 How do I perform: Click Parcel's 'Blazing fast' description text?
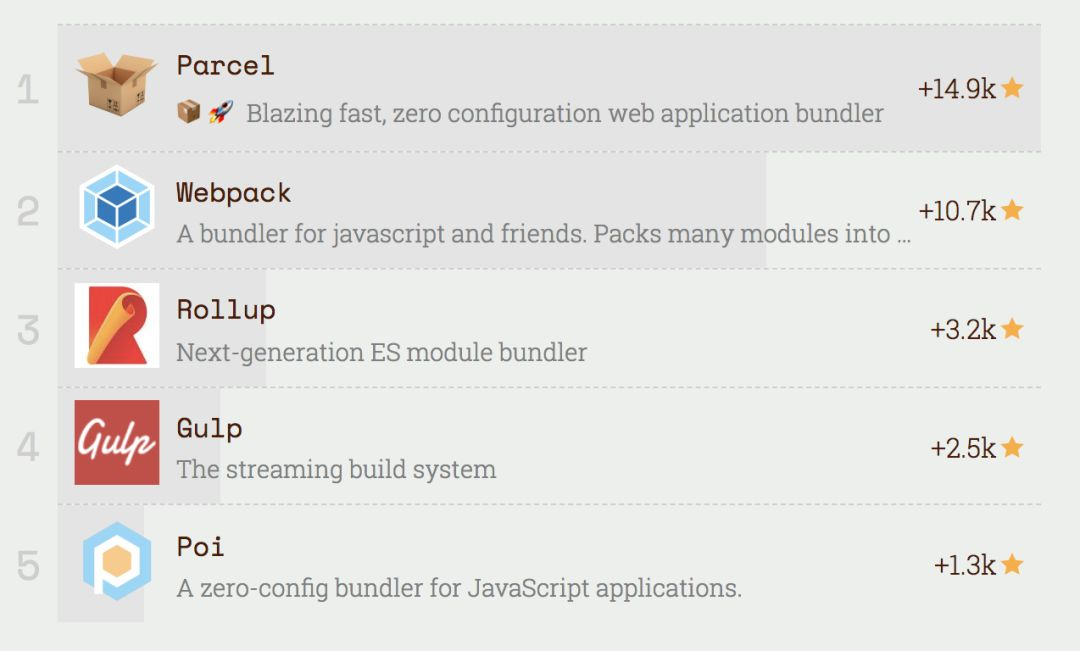pos(564,114)
